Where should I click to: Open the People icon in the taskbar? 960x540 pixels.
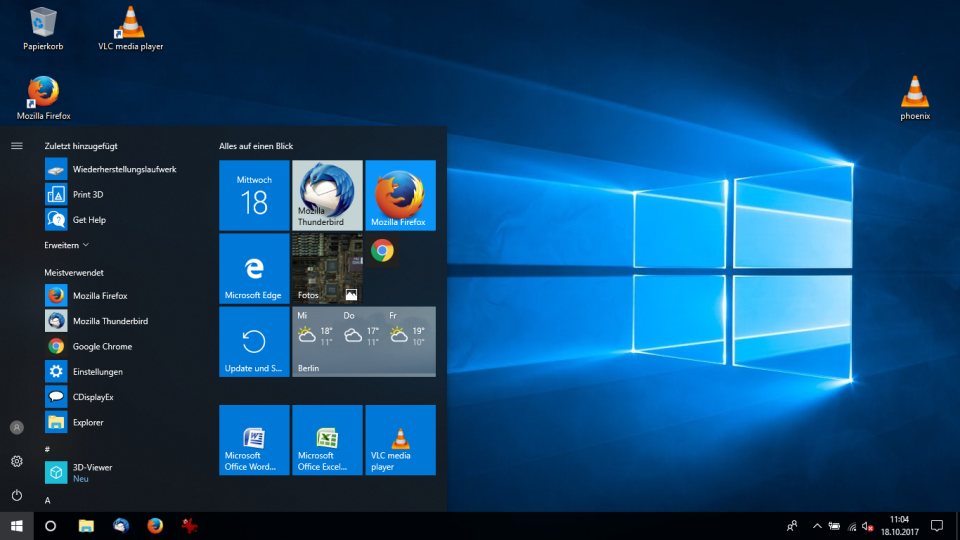(x=792, y=526)
